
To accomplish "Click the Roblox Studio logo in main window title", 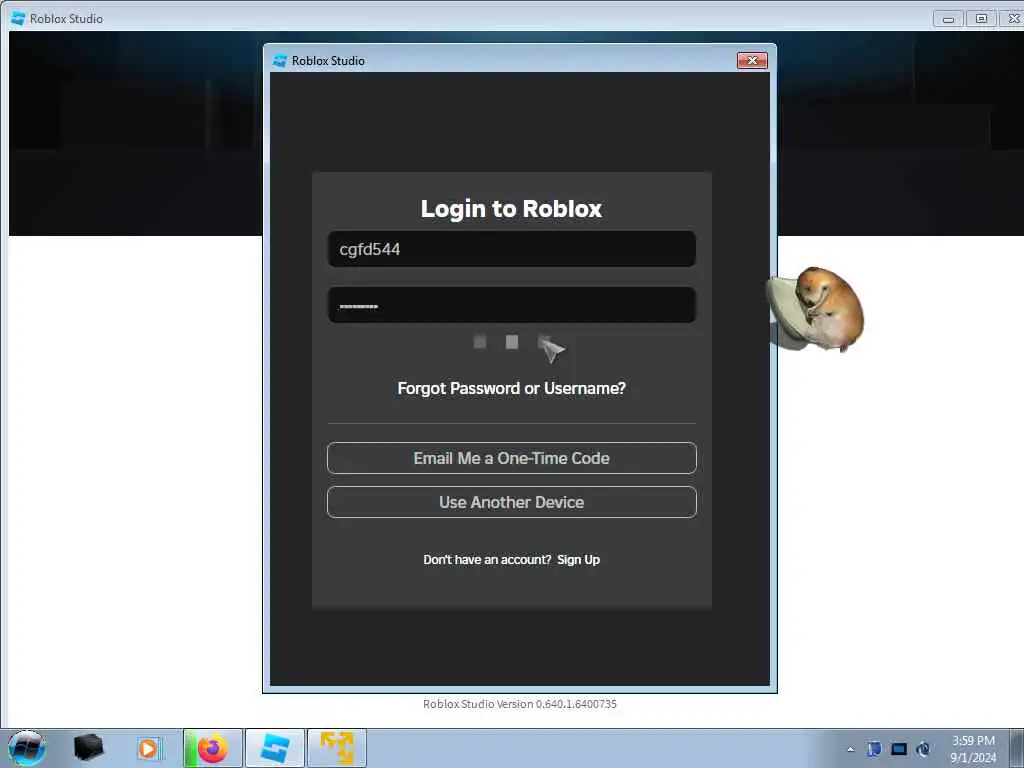I will pos(18,18).
